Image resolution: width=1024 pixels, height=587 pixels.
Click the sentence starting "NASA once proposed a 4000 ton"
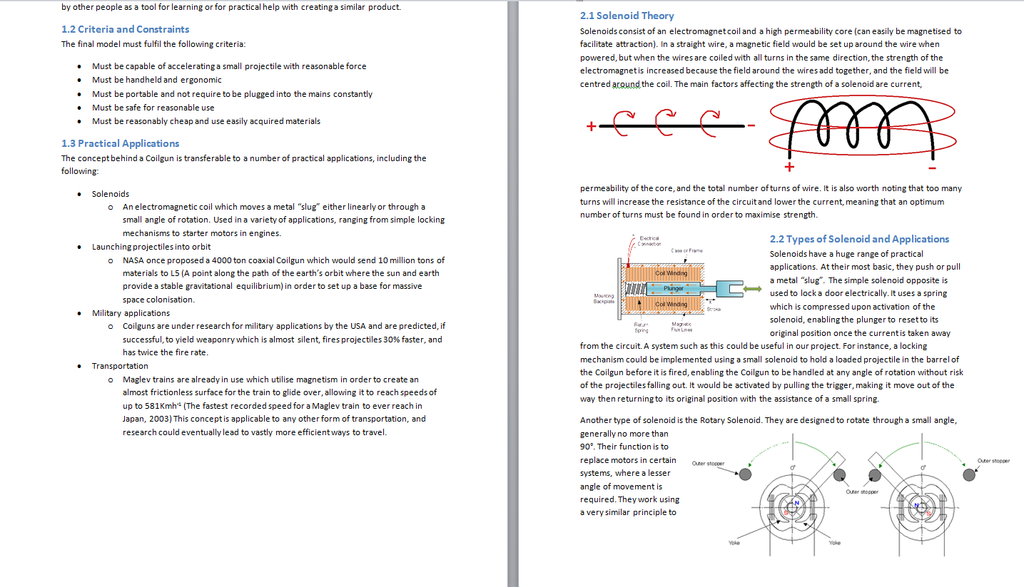(283, 279)
